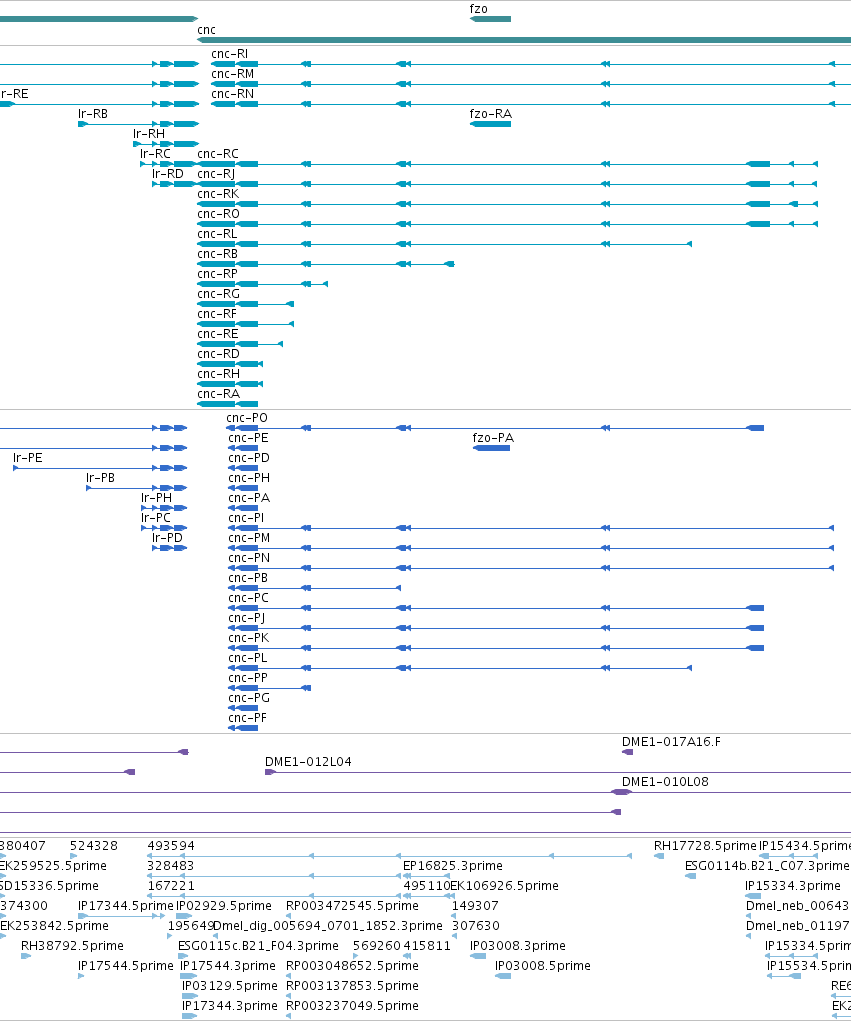Click the fzo-RA transcript label
The width and height of the screenshot is (851, 1021).
[491, 114]
